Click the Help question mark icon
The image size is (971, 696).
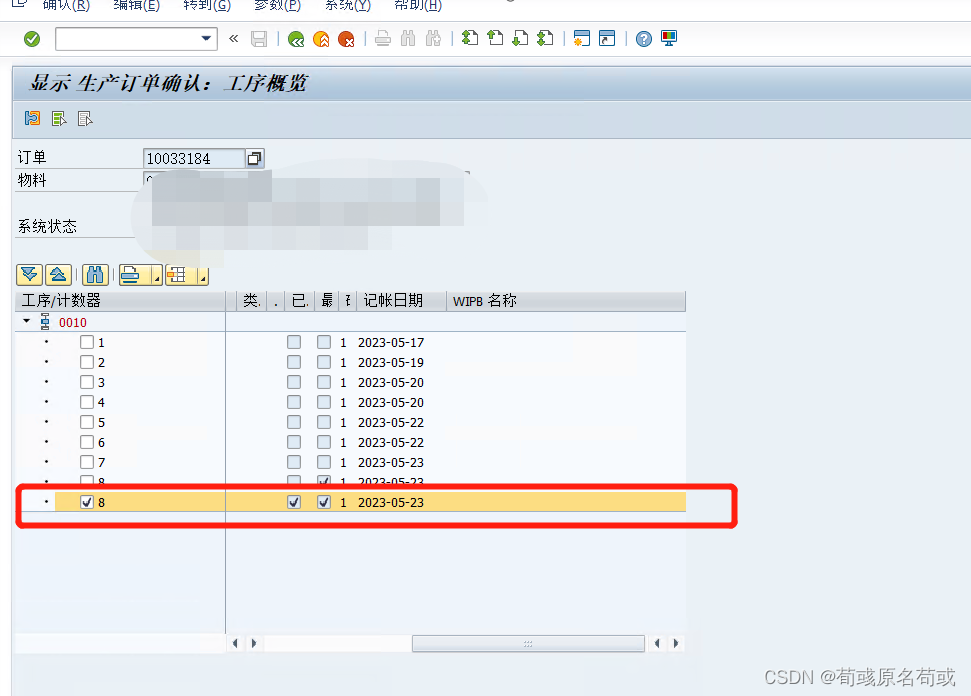click(x=643, y=38)
